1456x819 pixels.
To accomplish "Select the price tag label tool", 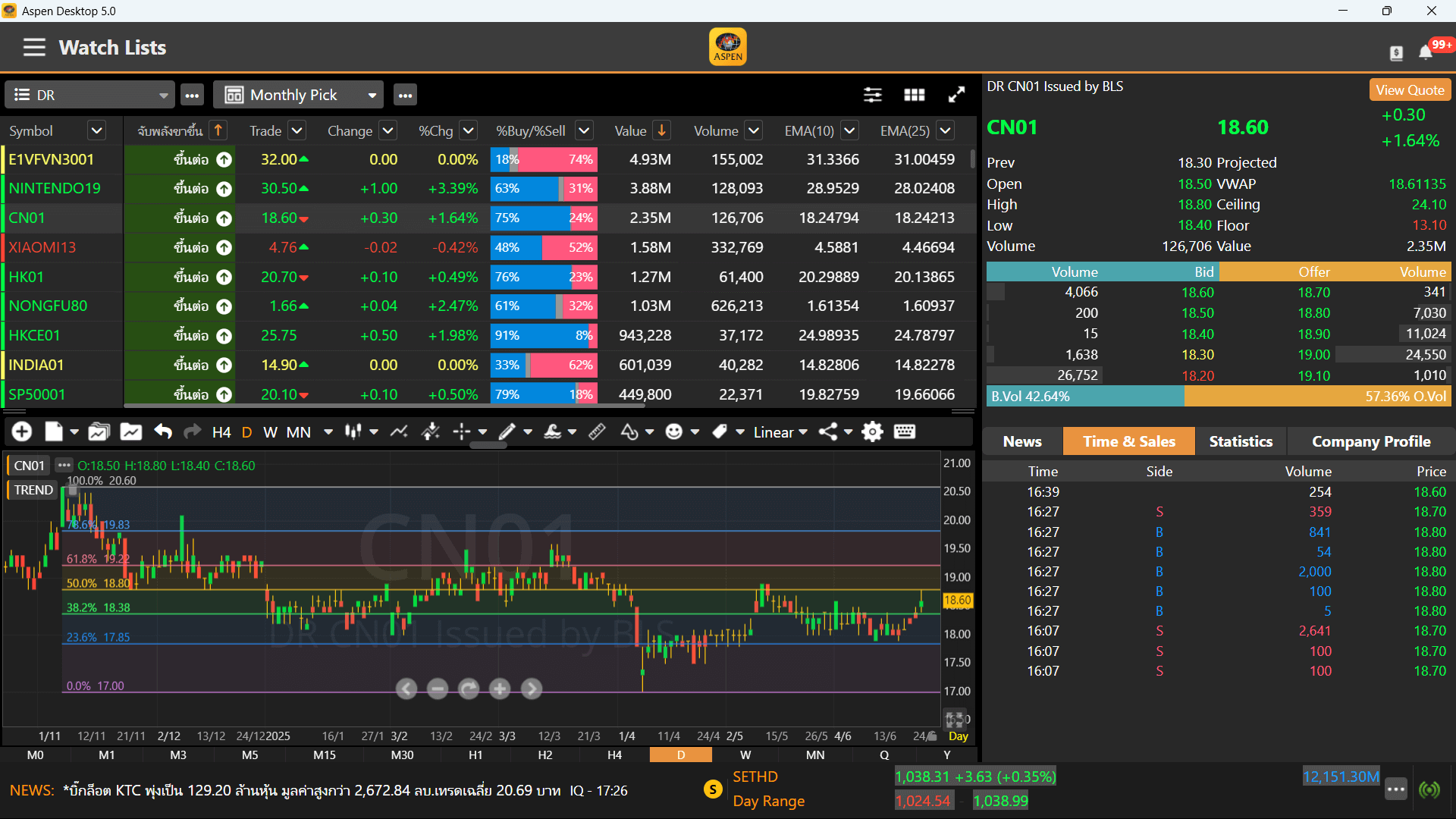I will tap(720, 431).
